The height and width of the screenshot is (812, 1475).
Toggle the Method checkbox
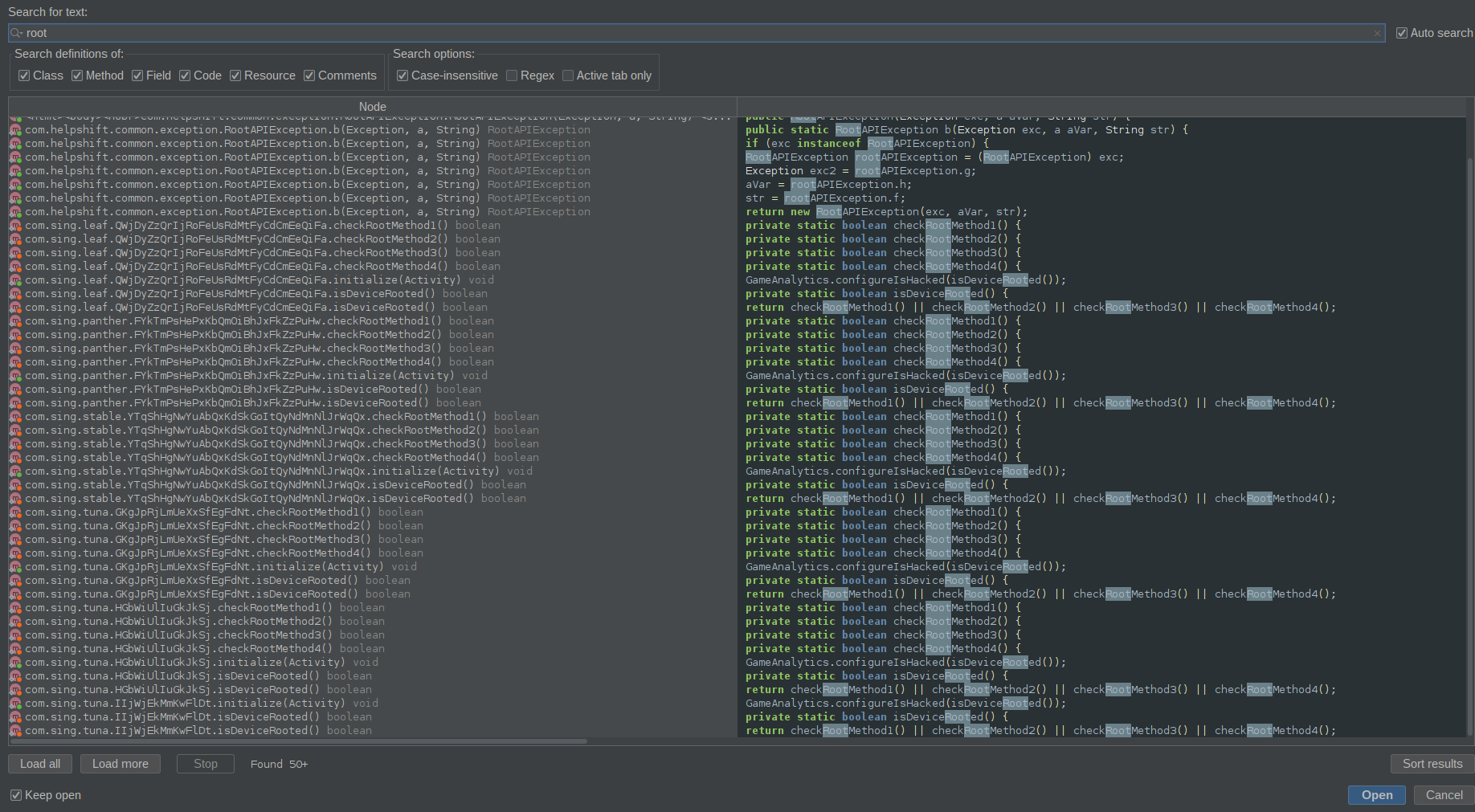[x=77, y=75]
